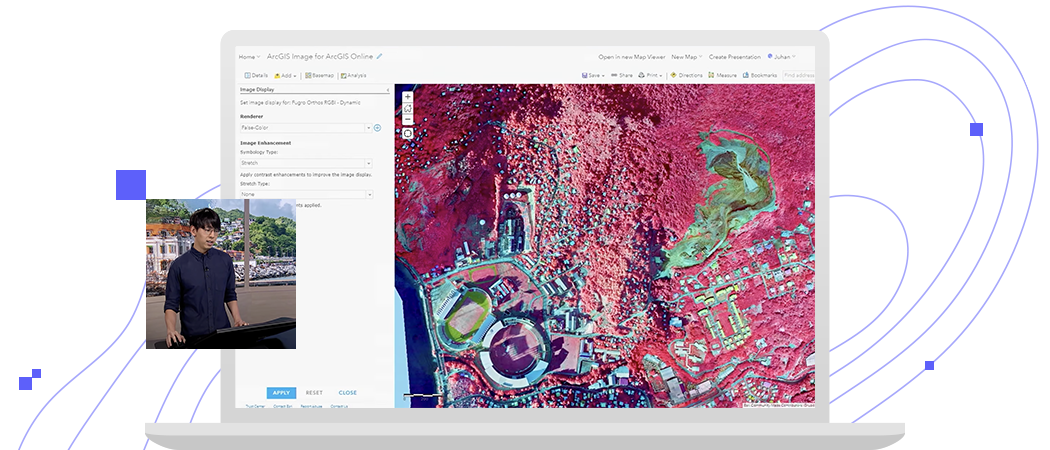Edit map title with pencil icon

[380, 57]
